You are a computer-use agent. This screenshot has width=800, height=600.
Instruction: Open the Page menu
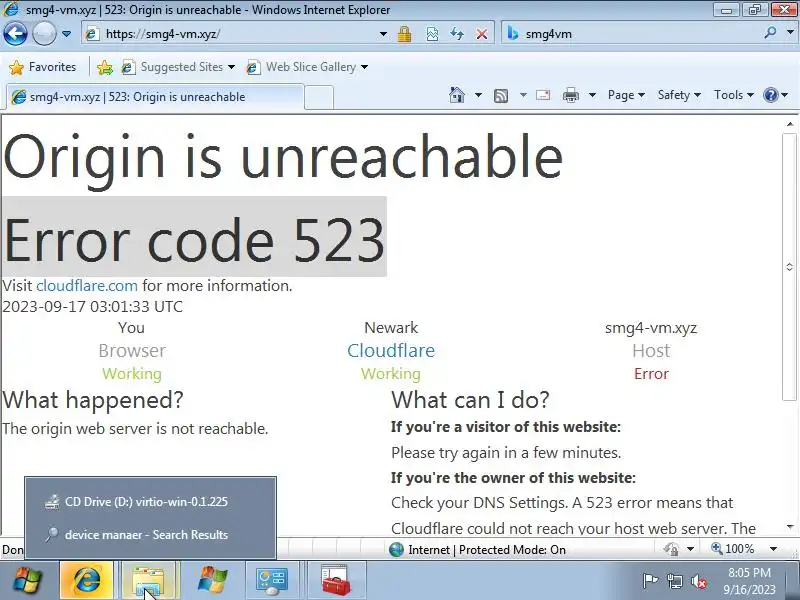click(x=626, y=95)
